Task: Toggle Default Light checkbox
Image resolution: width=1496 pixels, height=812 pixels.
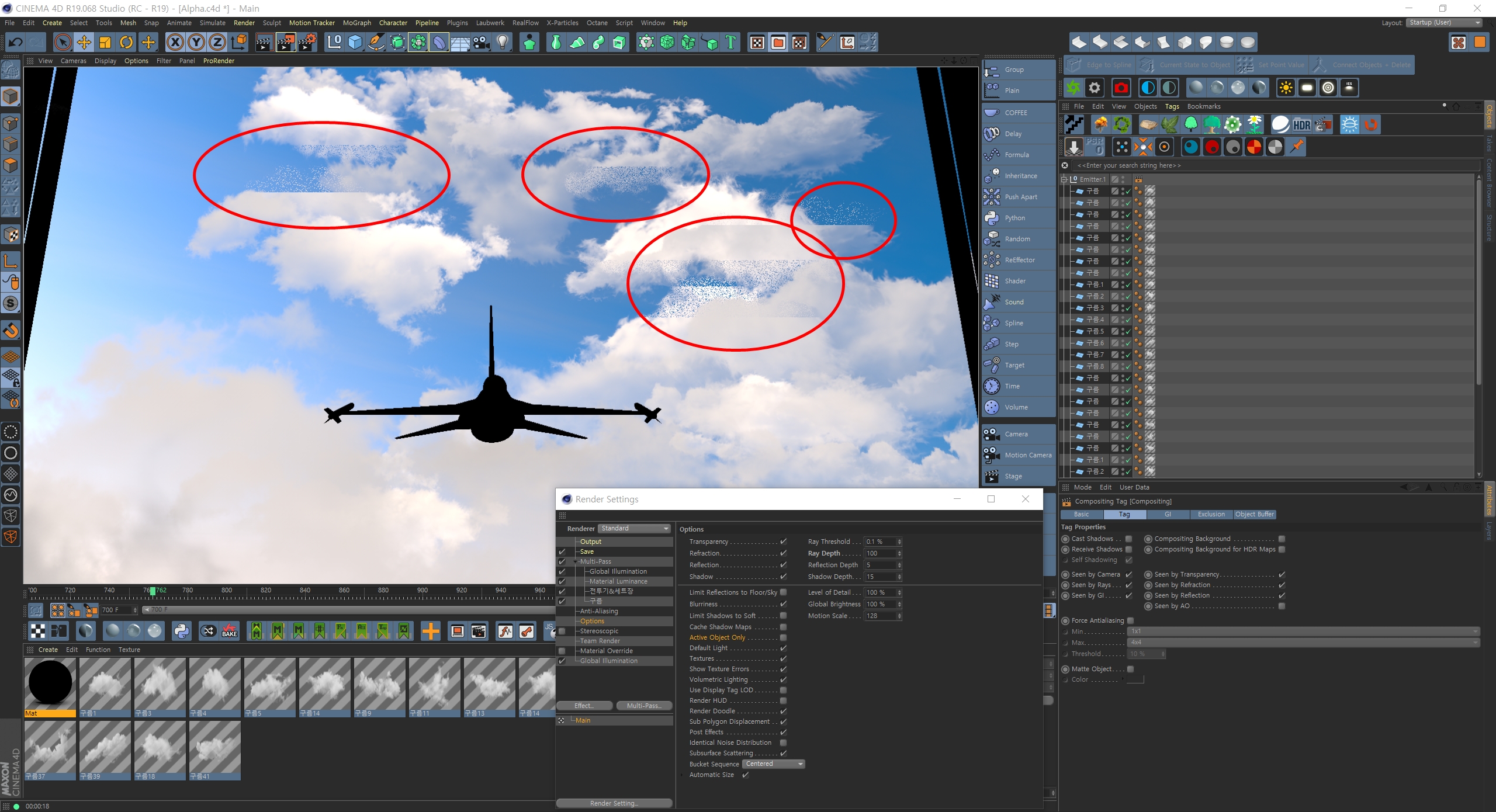Action: click(783, 648)
